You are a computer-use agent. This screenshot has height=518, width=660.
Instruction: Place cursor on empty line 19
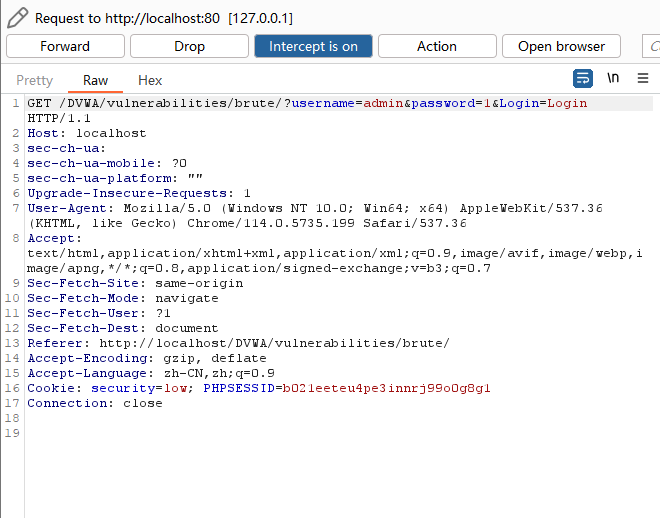point(337,433)
